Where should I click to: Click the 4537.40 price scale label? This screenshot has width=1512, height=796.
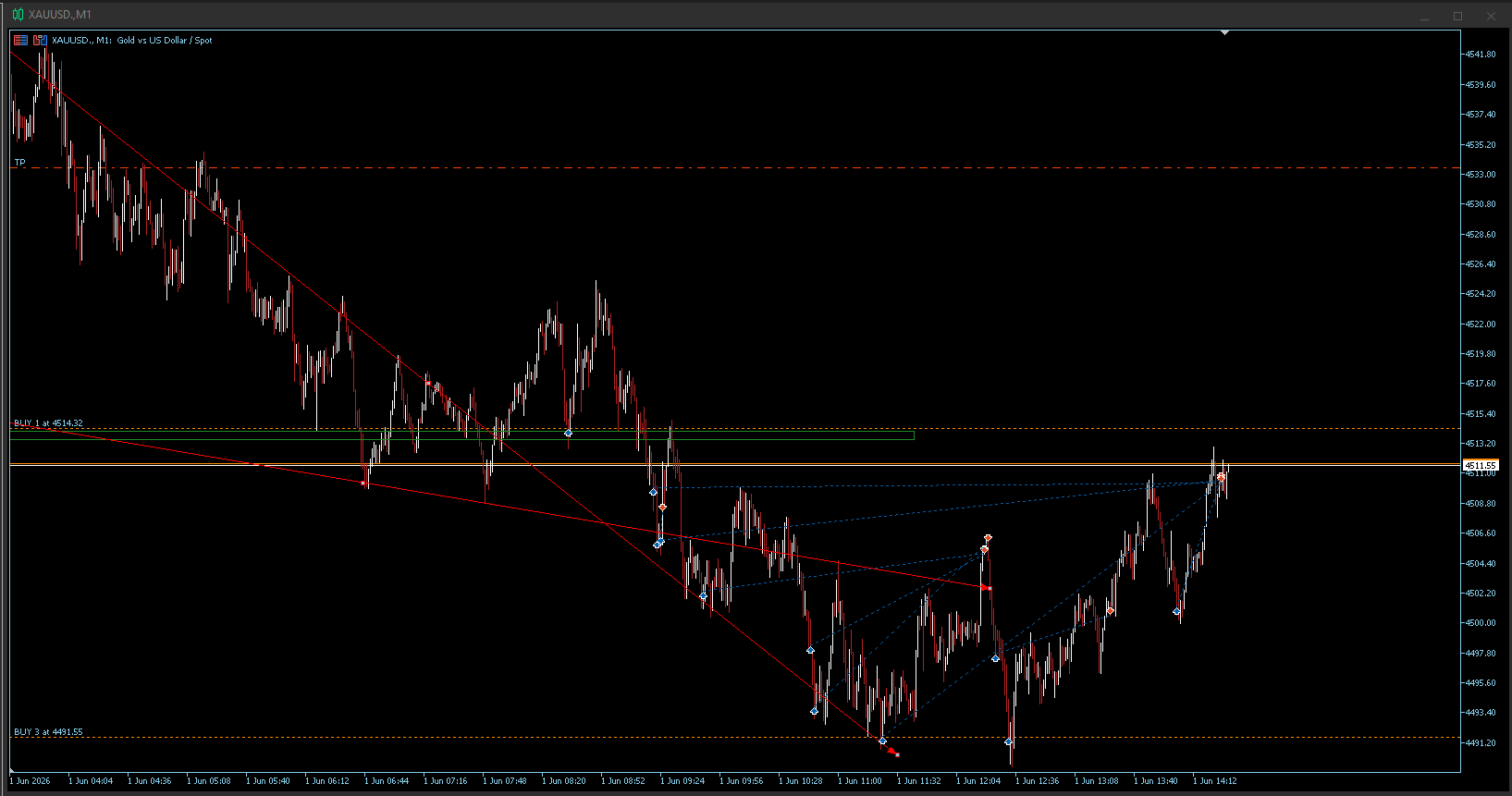[x=1481, y=115]
